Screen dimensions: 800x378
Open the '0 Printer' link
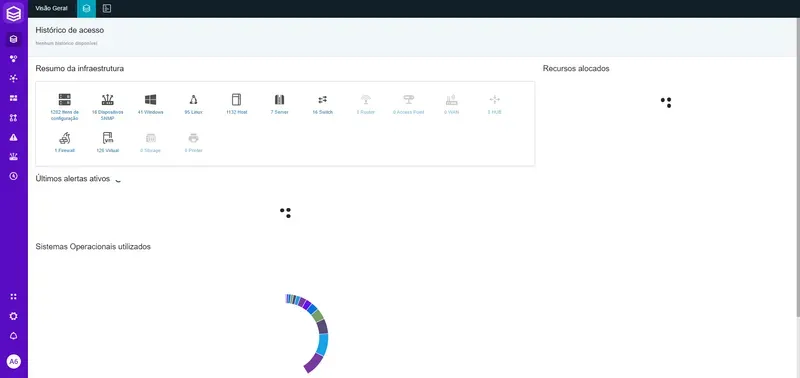[x=193, y=150]
